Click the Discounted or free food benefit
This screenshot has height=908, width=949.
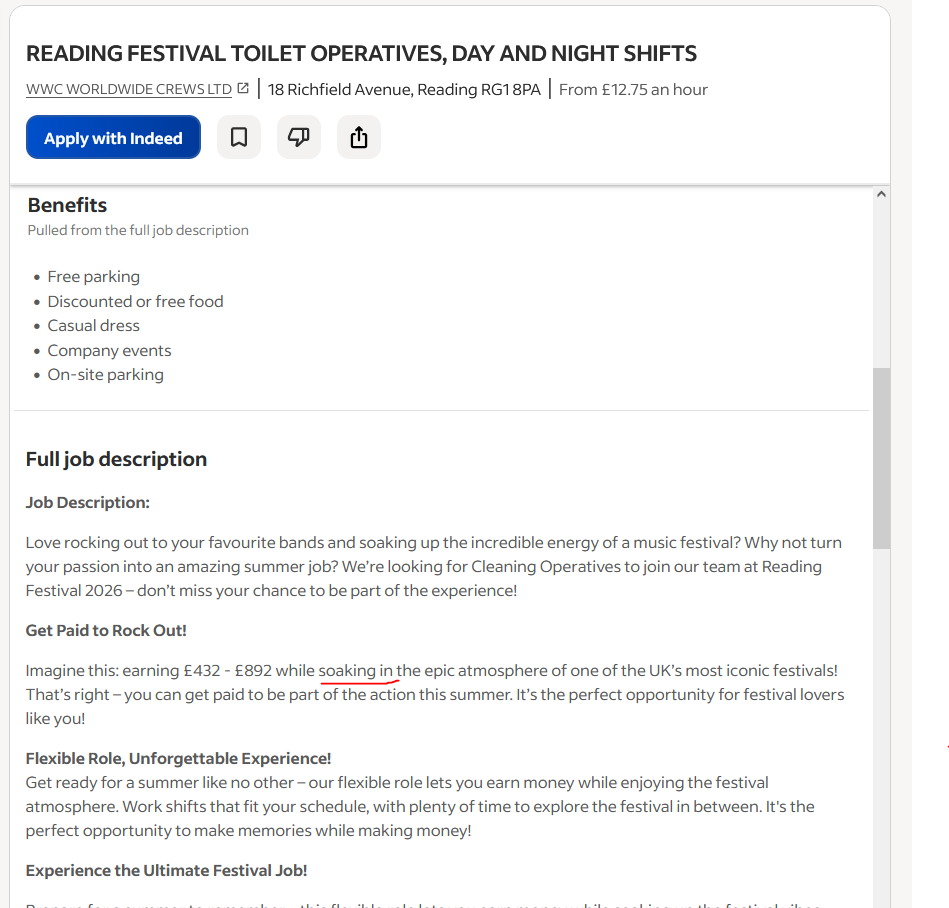coord(136,301)
